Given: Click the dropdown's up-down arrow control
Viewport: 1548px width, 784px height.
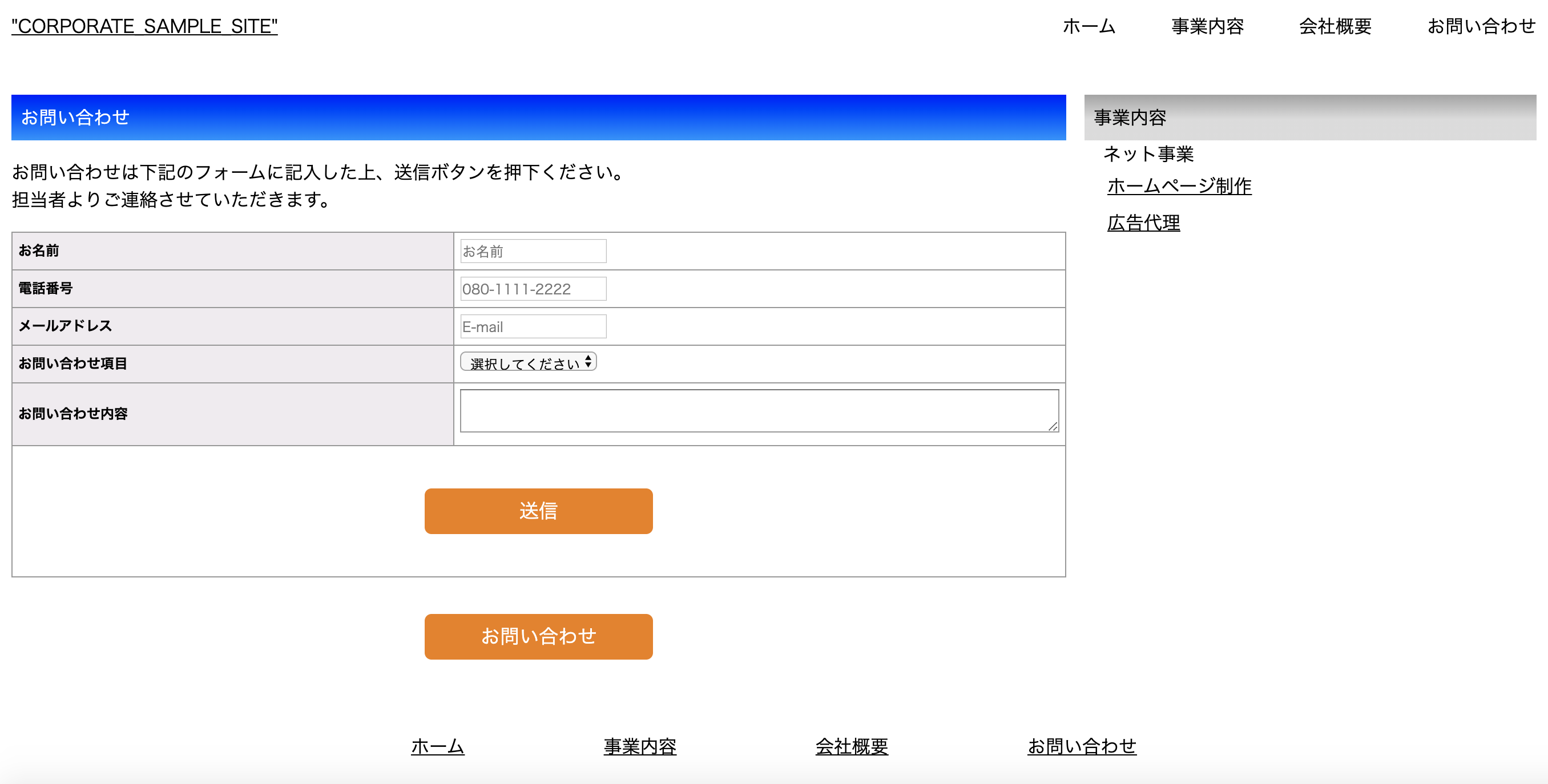Looking at the screenshot, I should coord(590,362).
